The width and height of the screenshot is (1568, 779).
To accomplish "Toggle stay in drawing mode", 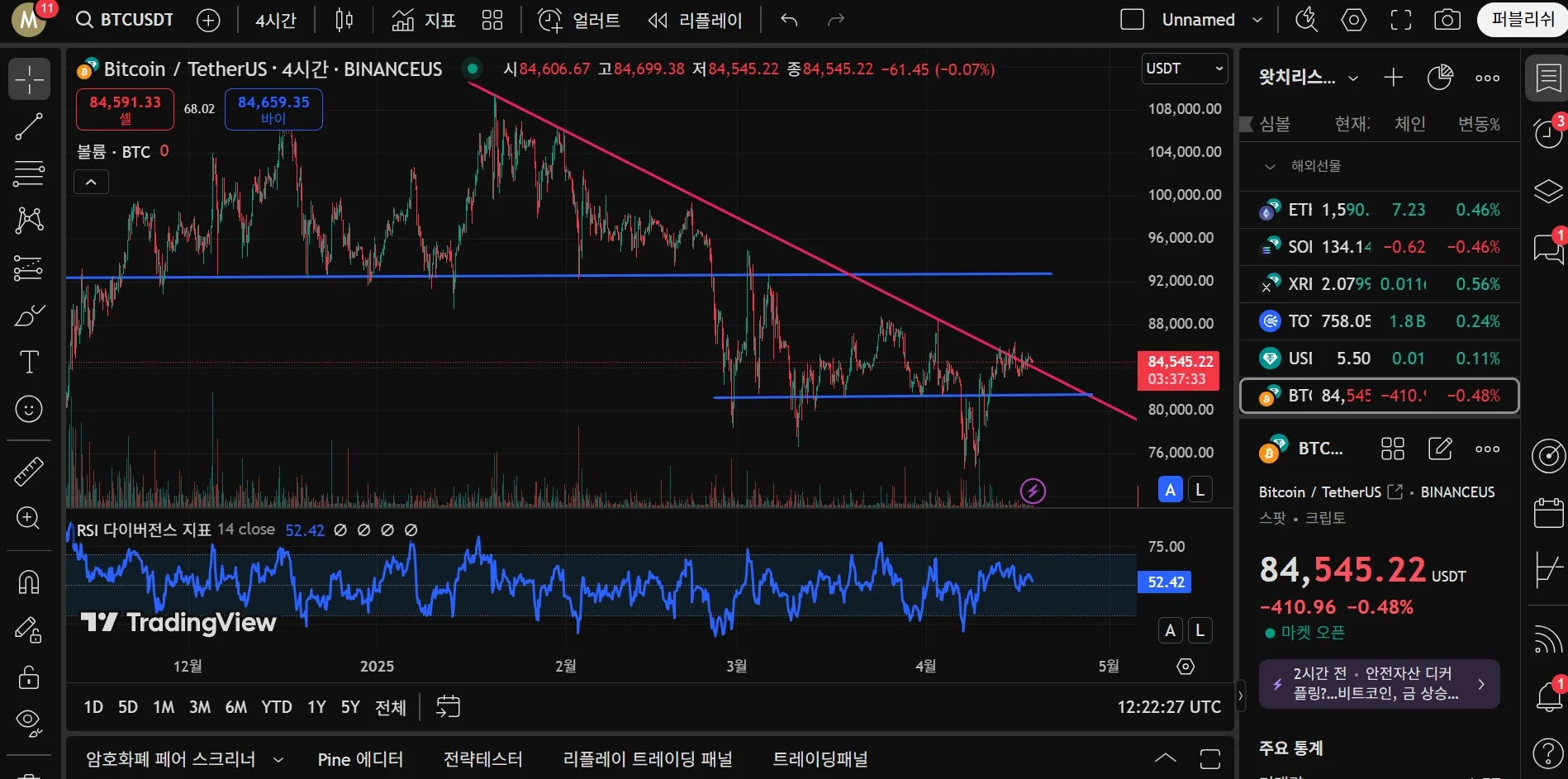I will [x=29, y=630].
